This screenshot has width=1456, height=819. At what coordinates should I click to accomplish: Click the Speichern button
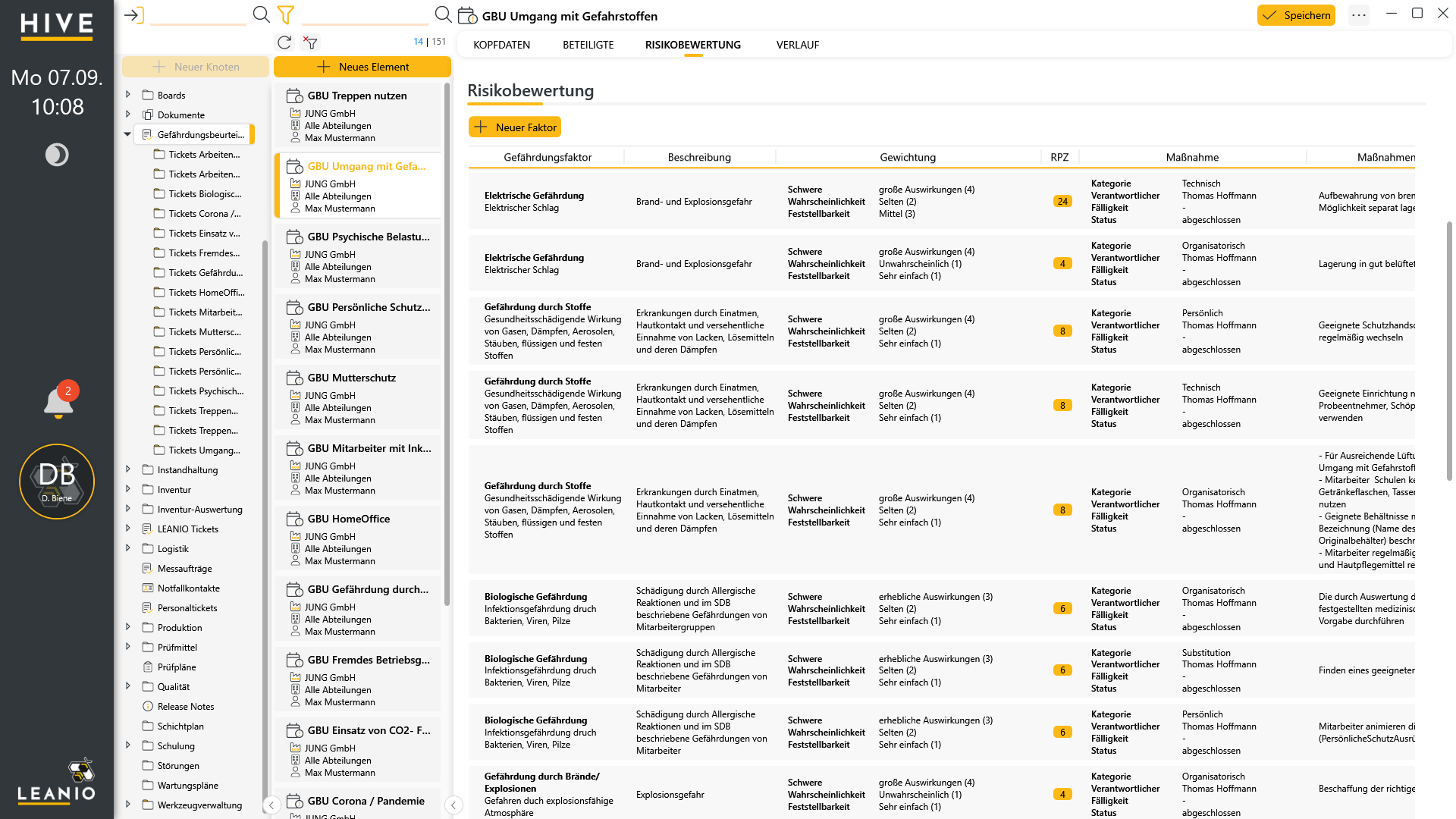(1296, 15)
